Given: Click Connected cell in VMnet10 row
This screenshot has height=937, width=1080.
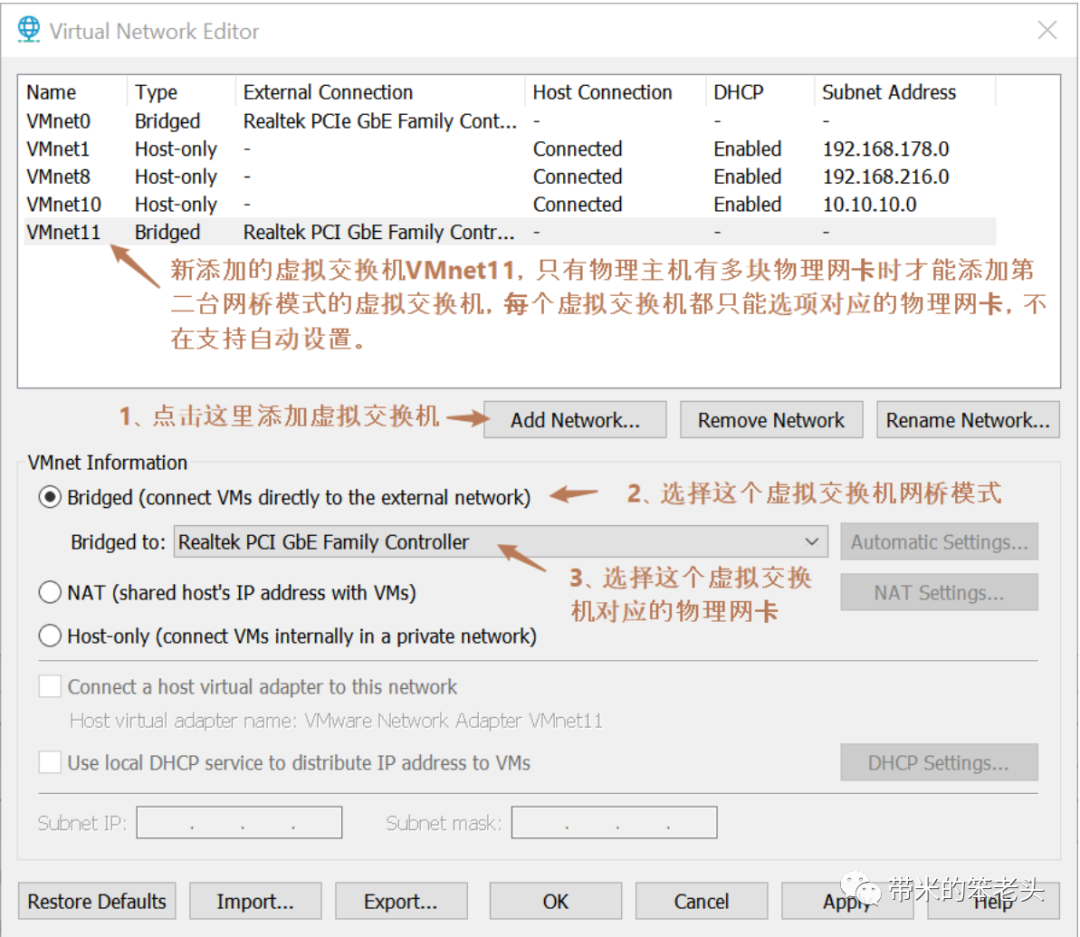Looking at the screenshot, I should click(577, 204).
